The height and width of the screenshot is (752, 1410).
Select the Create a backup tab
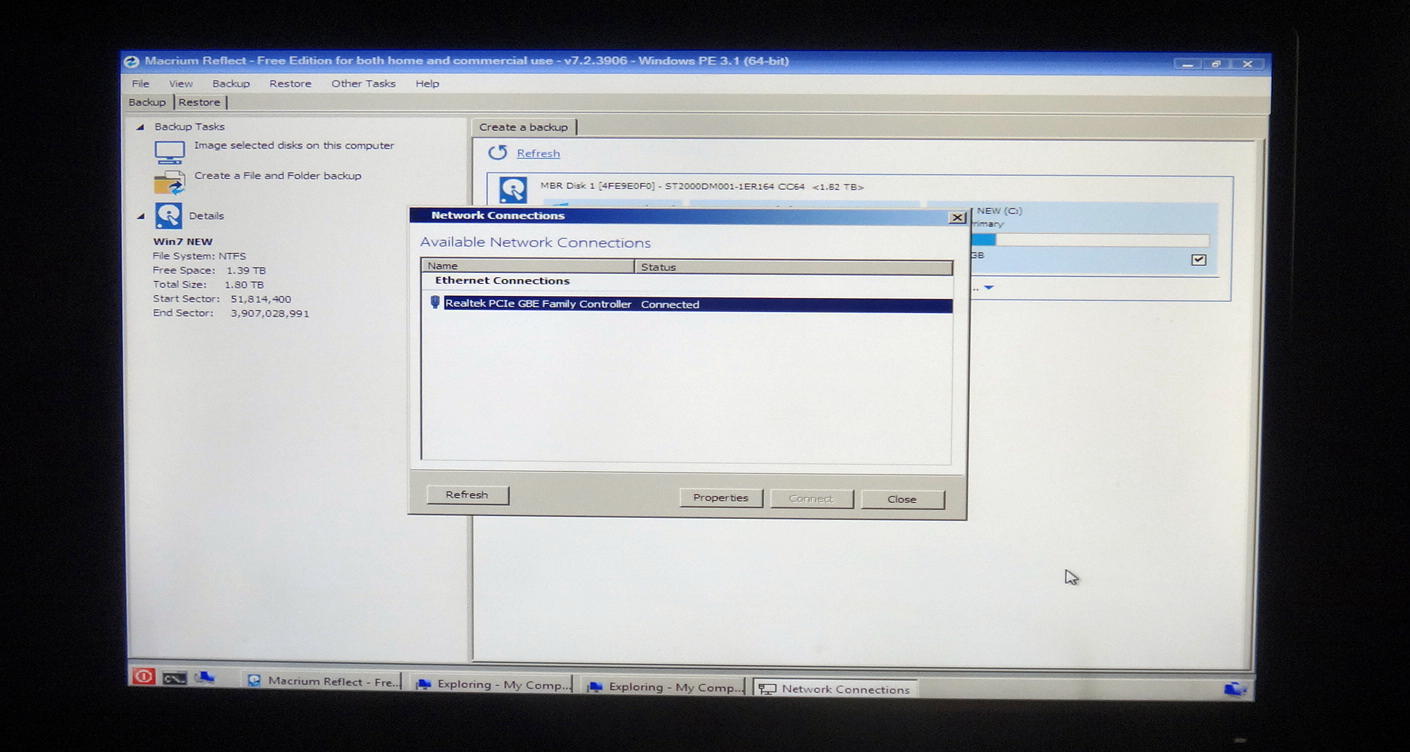pos(523,127)
